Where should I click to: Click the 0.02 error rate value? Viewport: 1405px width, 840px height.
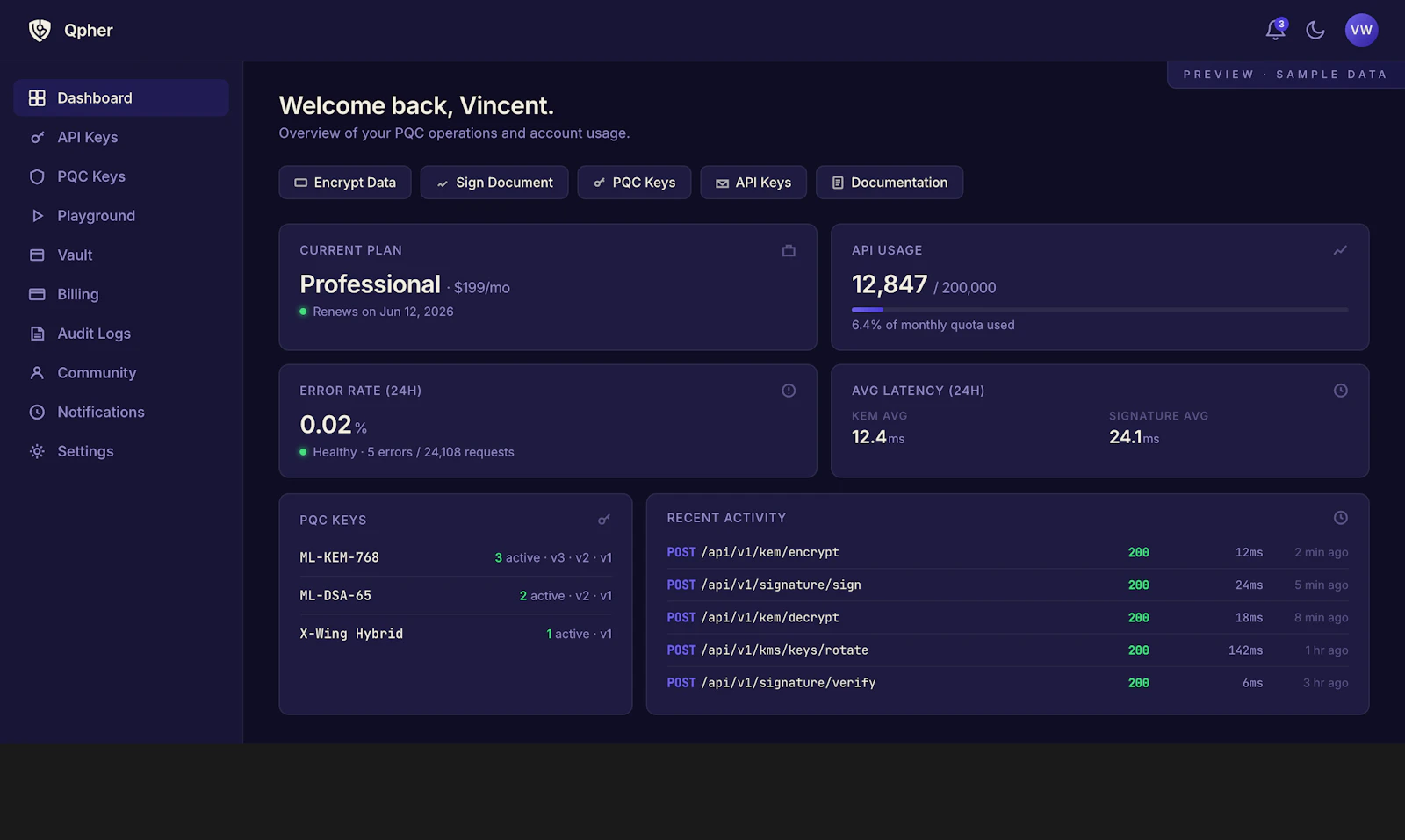326,425
